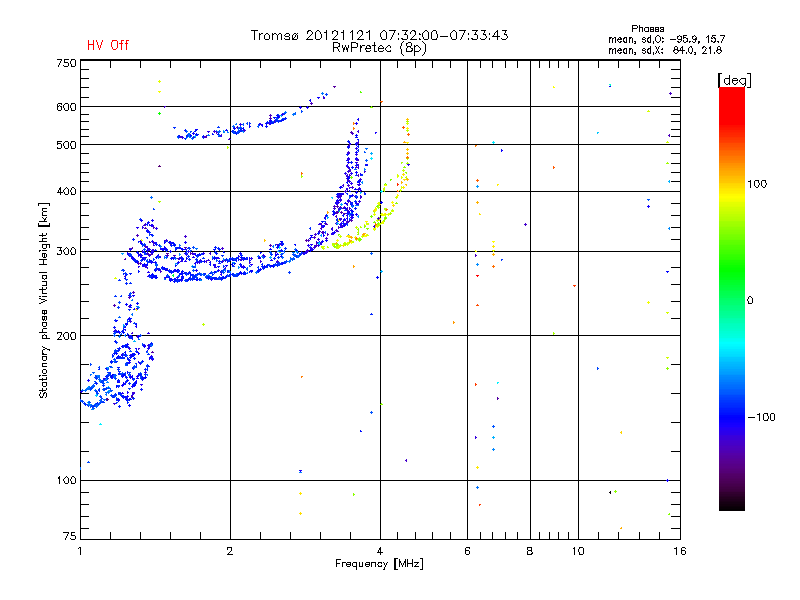The width and height of the screenshot is (800, 600).
Task: Click the '8' frequency axis tick label
Action: click(530, 551)
